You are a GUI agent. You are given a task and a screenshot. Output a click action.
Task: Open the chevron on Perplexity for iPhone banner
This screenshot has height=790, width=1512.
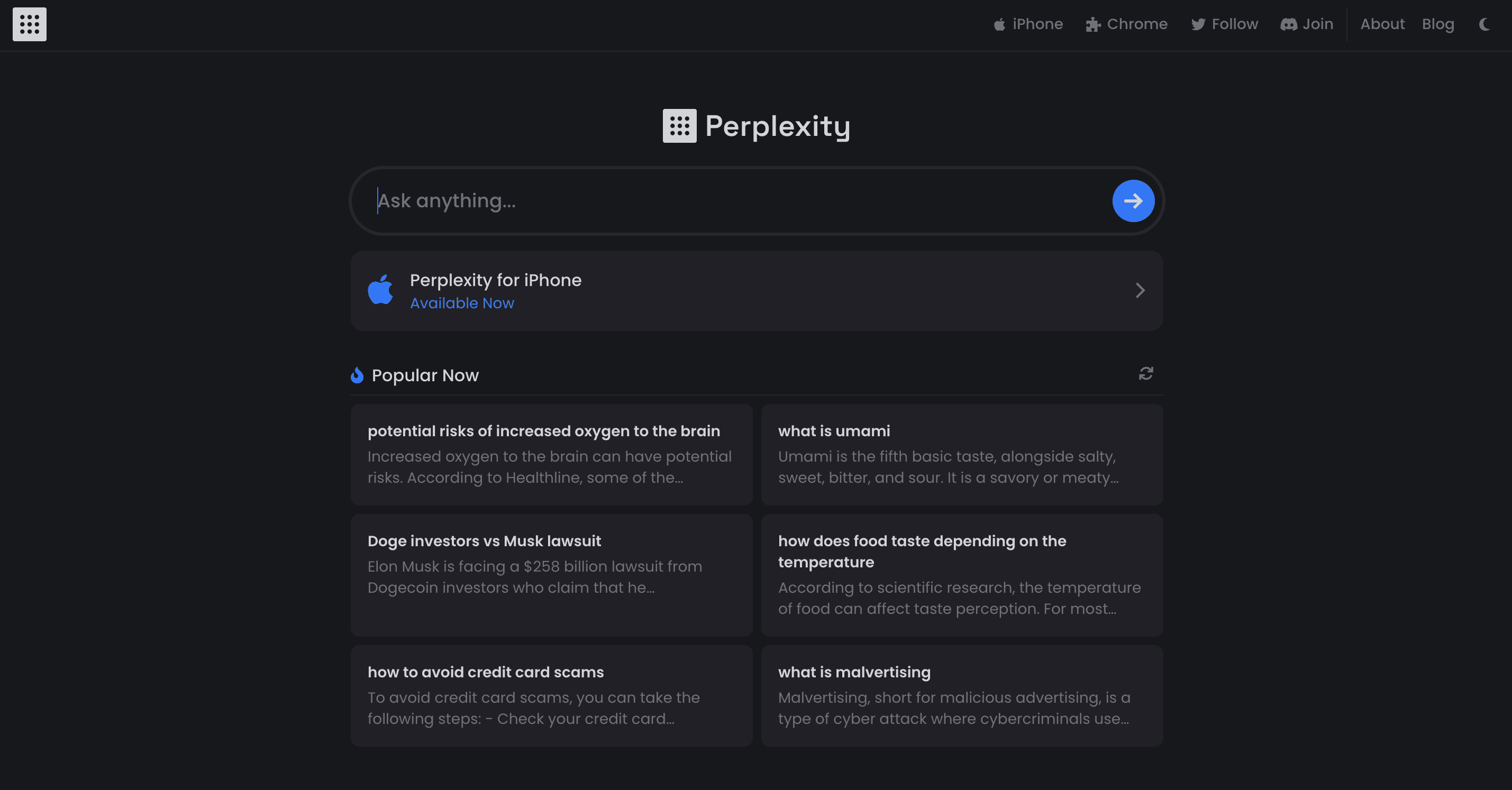(1140, 290)
